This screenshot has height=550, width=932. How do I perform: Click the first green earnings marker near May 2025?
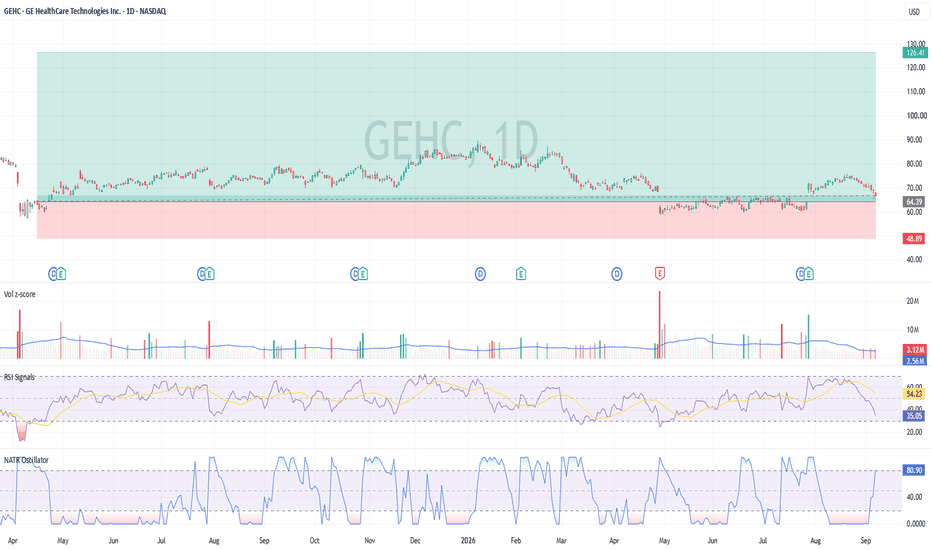tap(61, 274)
